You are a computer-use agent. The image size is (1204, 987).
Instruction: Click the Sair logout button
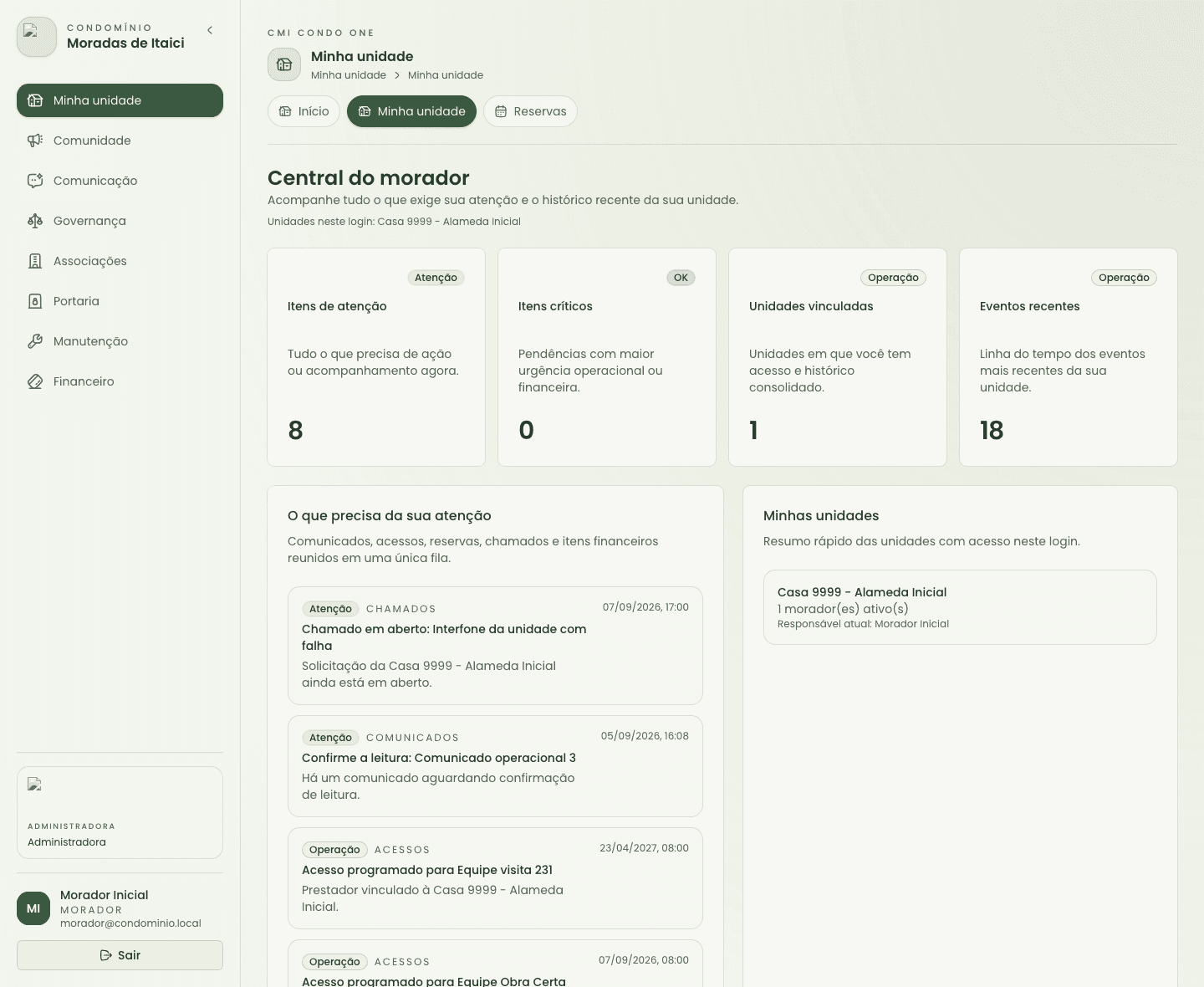[x=120, y=955]
